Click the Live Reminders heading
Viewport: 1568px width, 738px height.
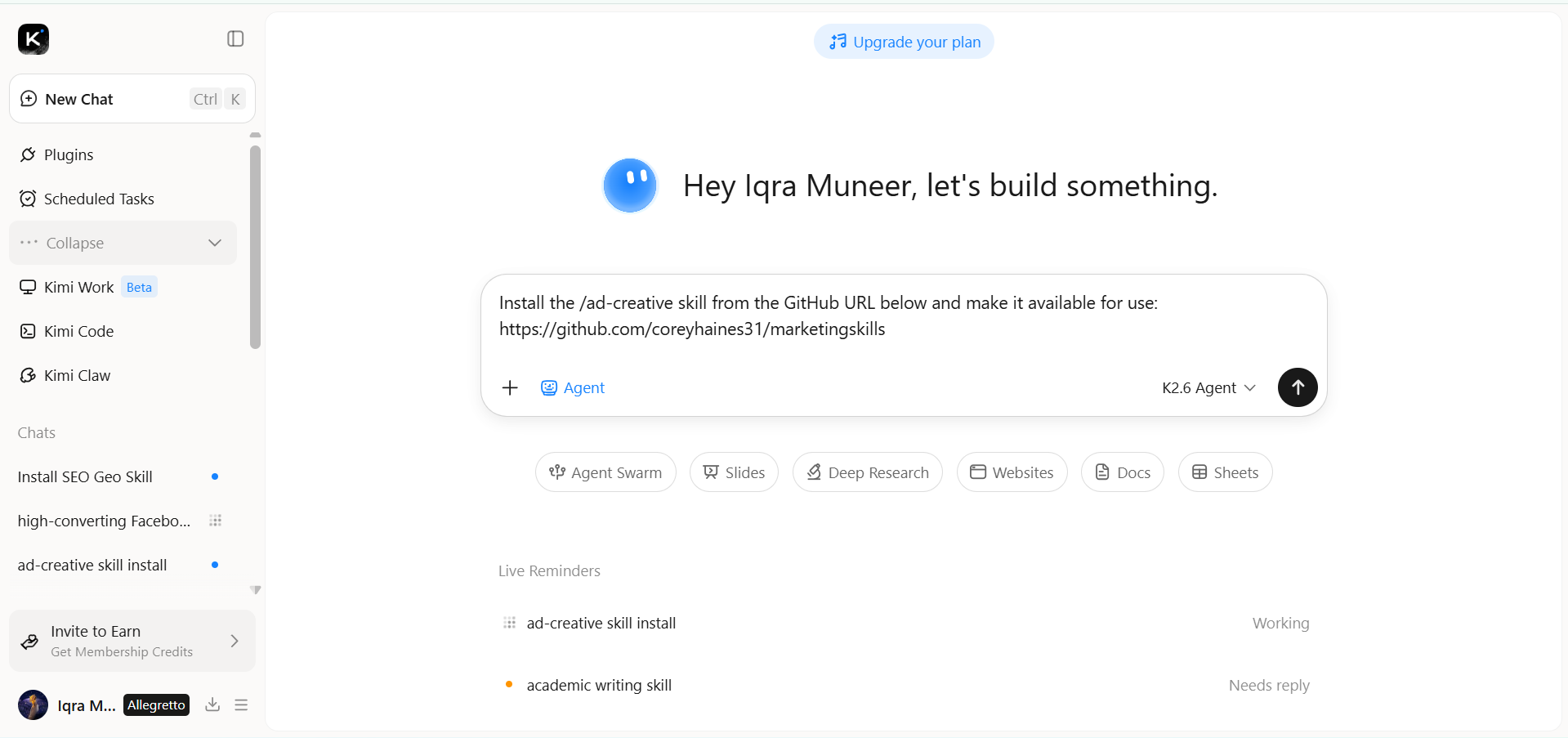click(549, 570)
